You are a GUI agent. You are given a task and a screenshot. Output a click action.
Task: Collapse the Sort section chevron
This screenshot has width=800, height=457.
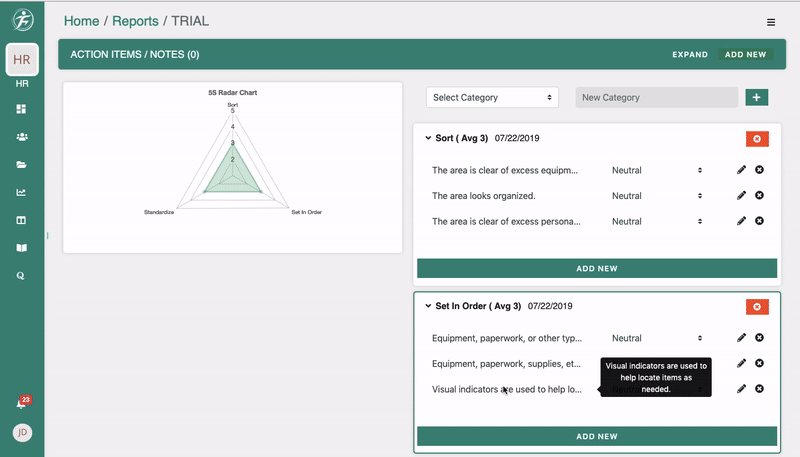pos(428,138)
